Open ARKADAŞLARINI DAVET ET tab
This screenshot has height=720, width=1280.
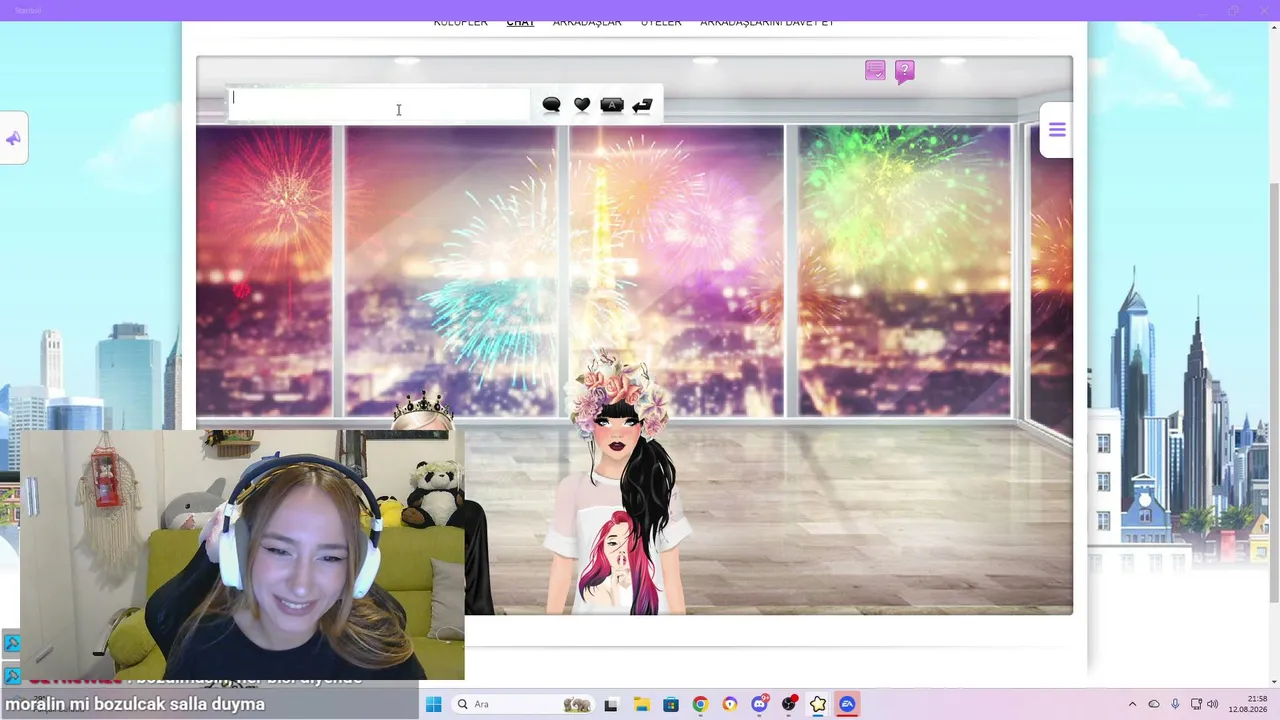[x=767, y=22]
